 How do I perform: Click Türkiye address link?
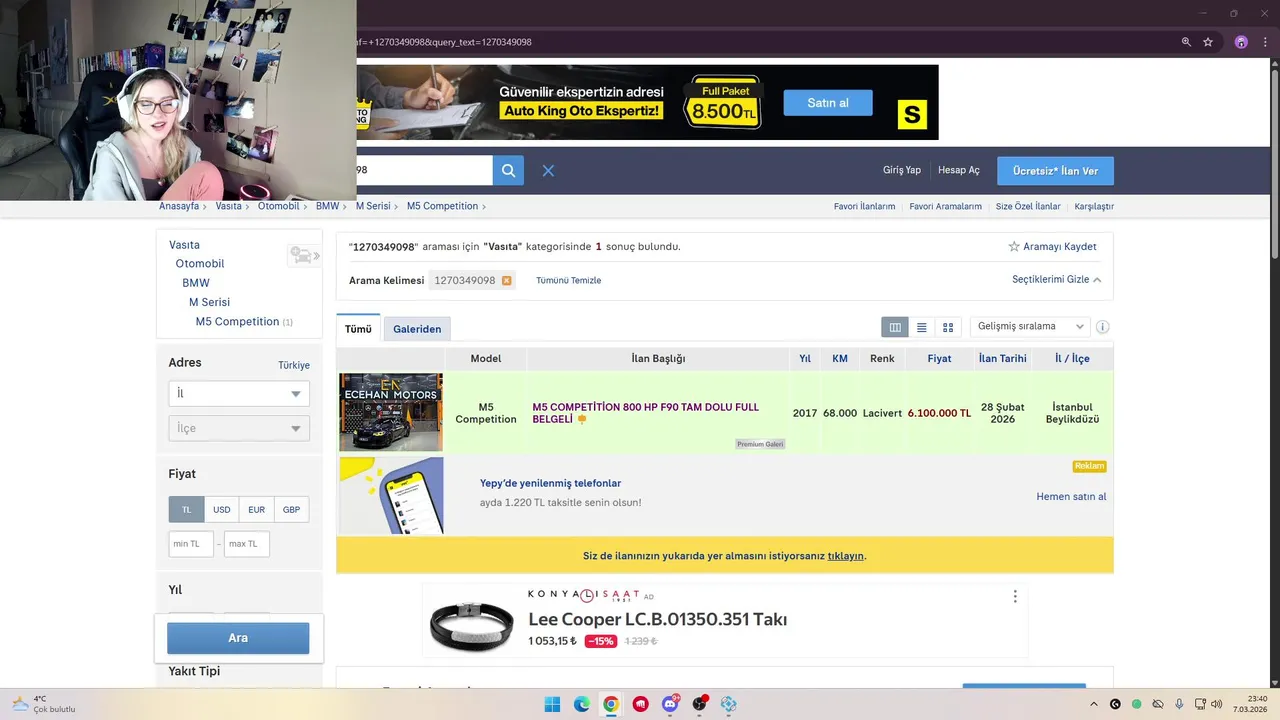click(294, 365)
